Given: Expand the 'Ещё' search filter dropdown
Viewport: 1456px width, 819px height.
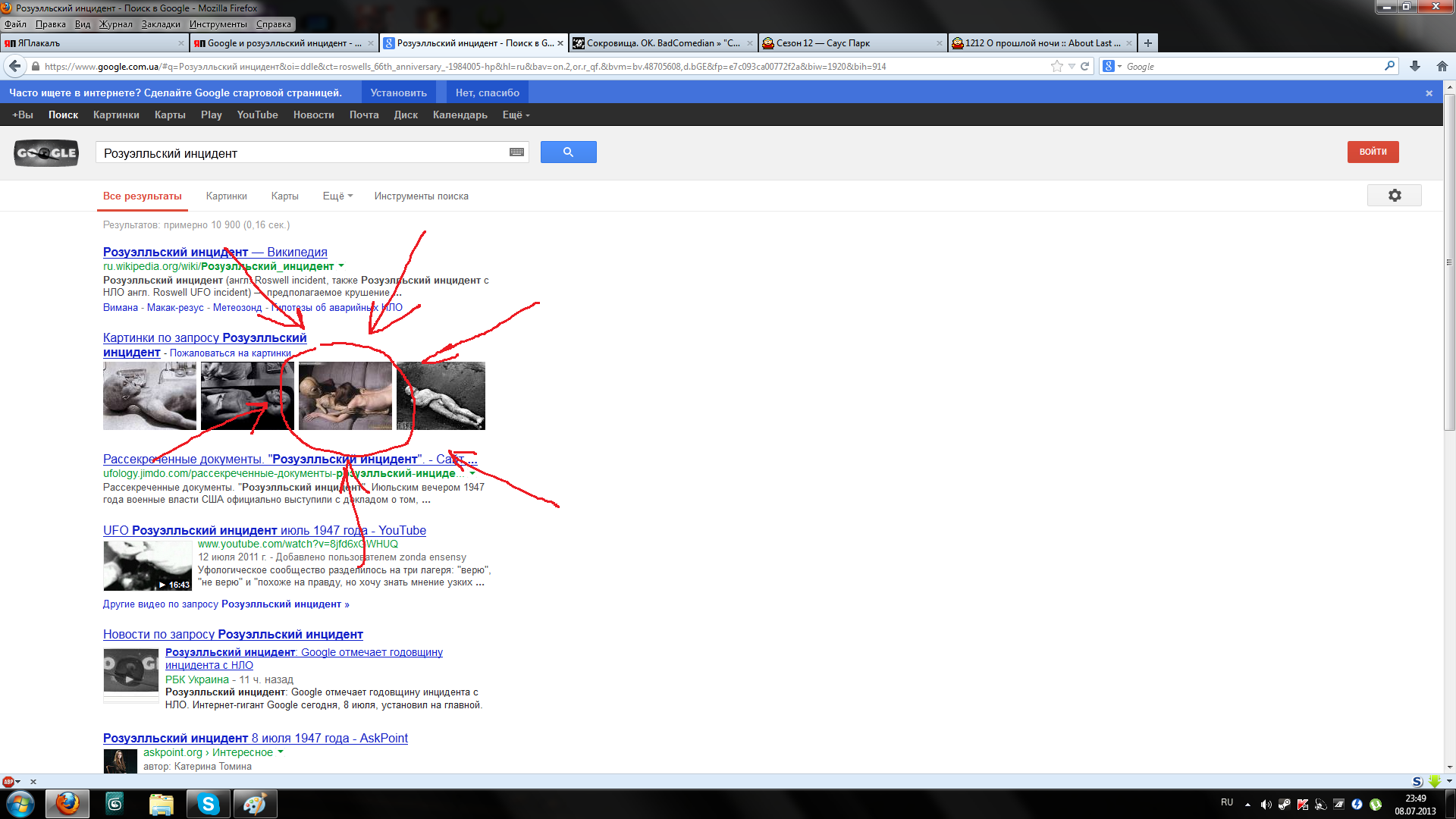Looking at the screenshot, I should [337, 196].
